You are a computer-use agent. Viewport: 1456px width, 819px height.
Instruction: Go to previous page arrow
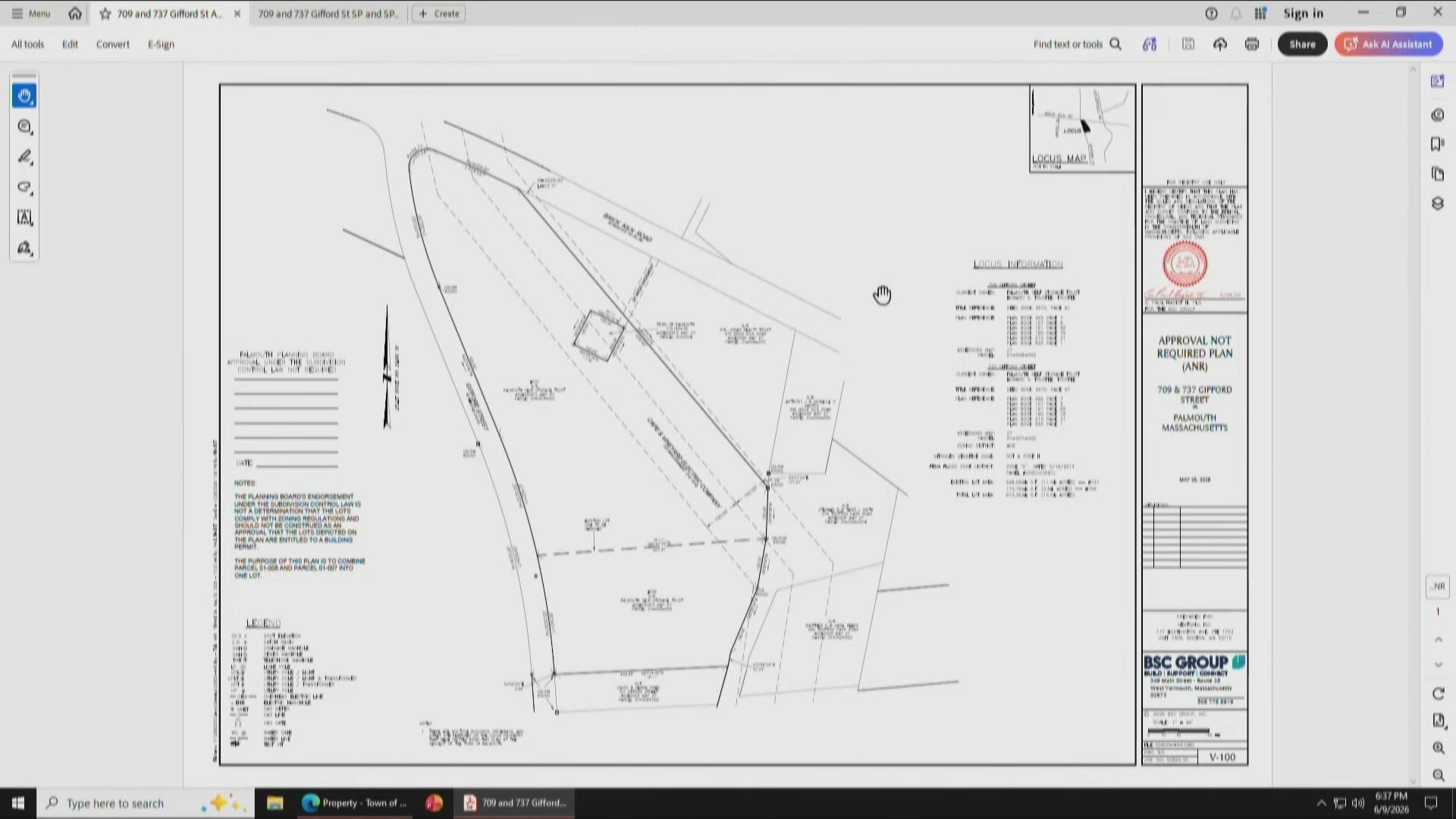pyautogui.click(x=1438, y=639)
